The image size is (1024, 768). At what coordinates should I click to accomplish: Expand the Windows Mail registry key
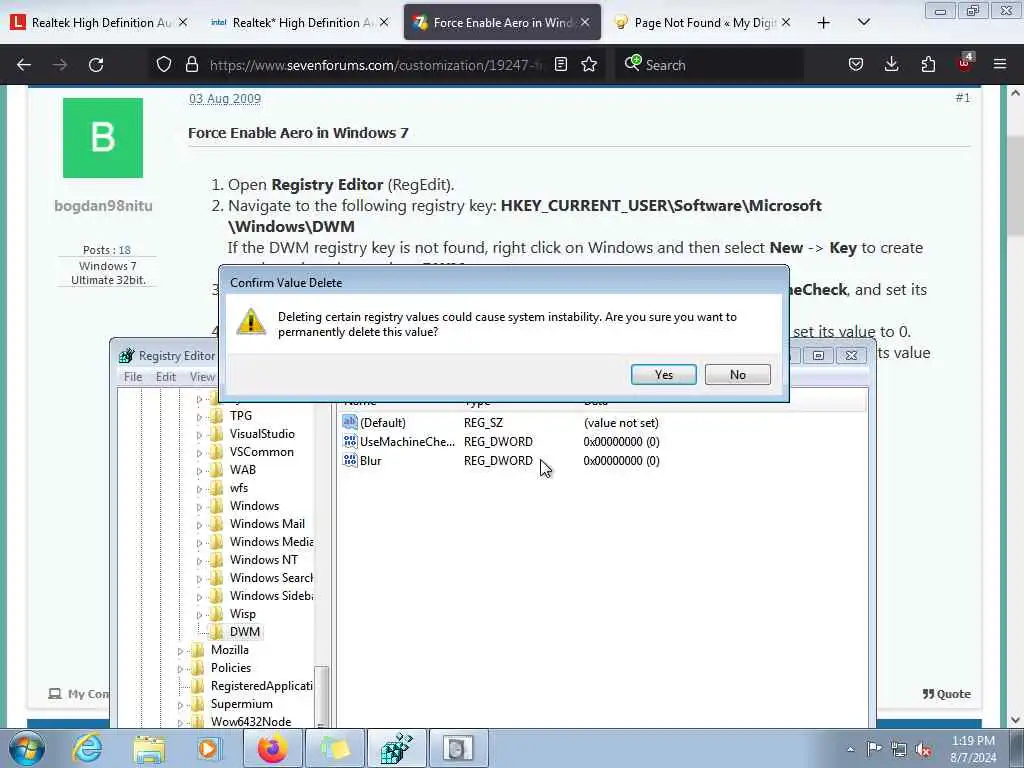tap(199, 524)
